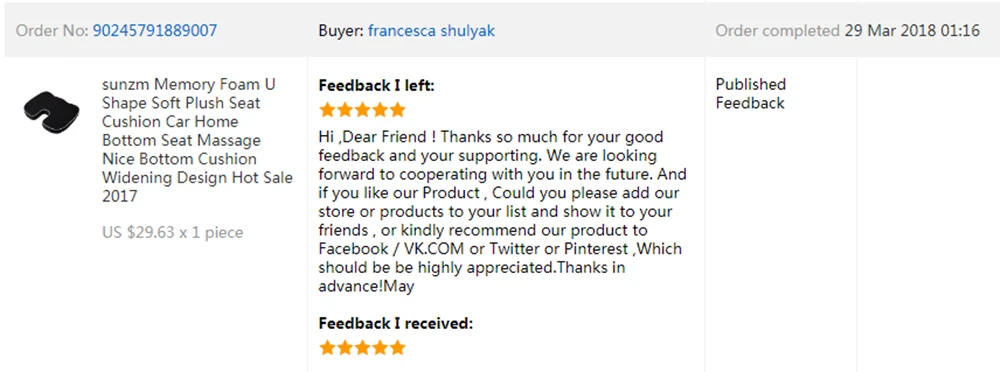The height and width of the screenshot is (372, 1000).
Task: Open order number 90245791889007
Action: pyautogui.click(x=155, y=31)
